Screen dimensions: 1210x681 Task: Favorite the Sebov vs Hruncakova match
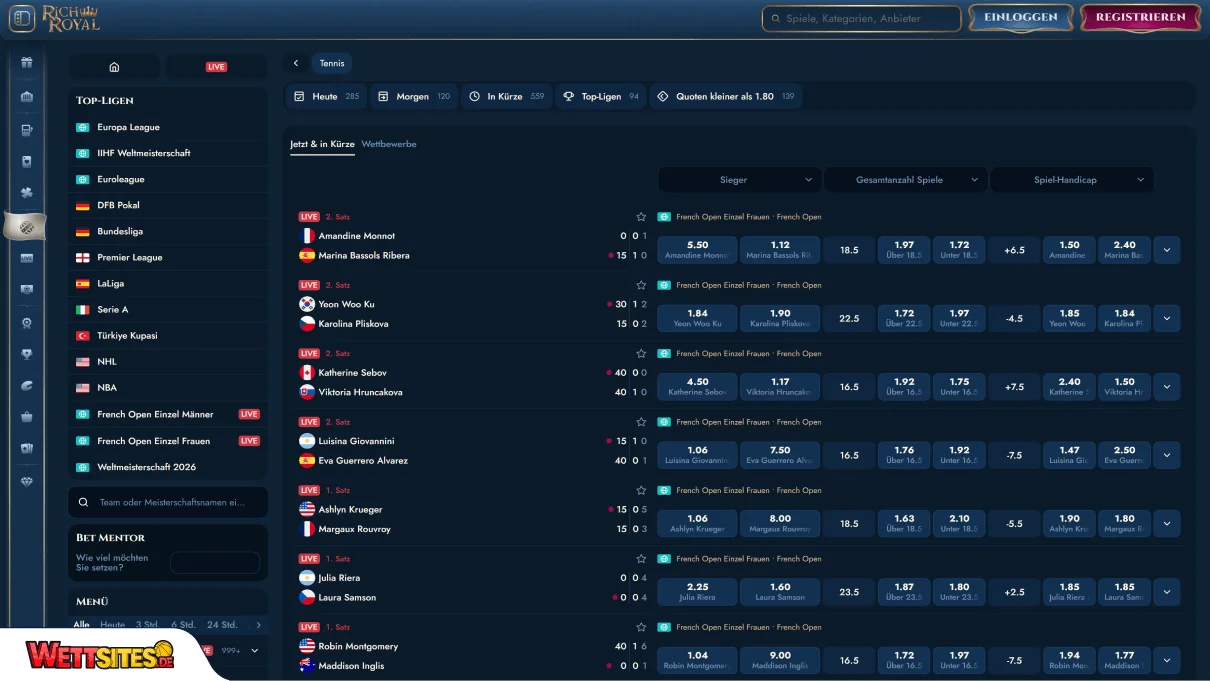(641, 354)
